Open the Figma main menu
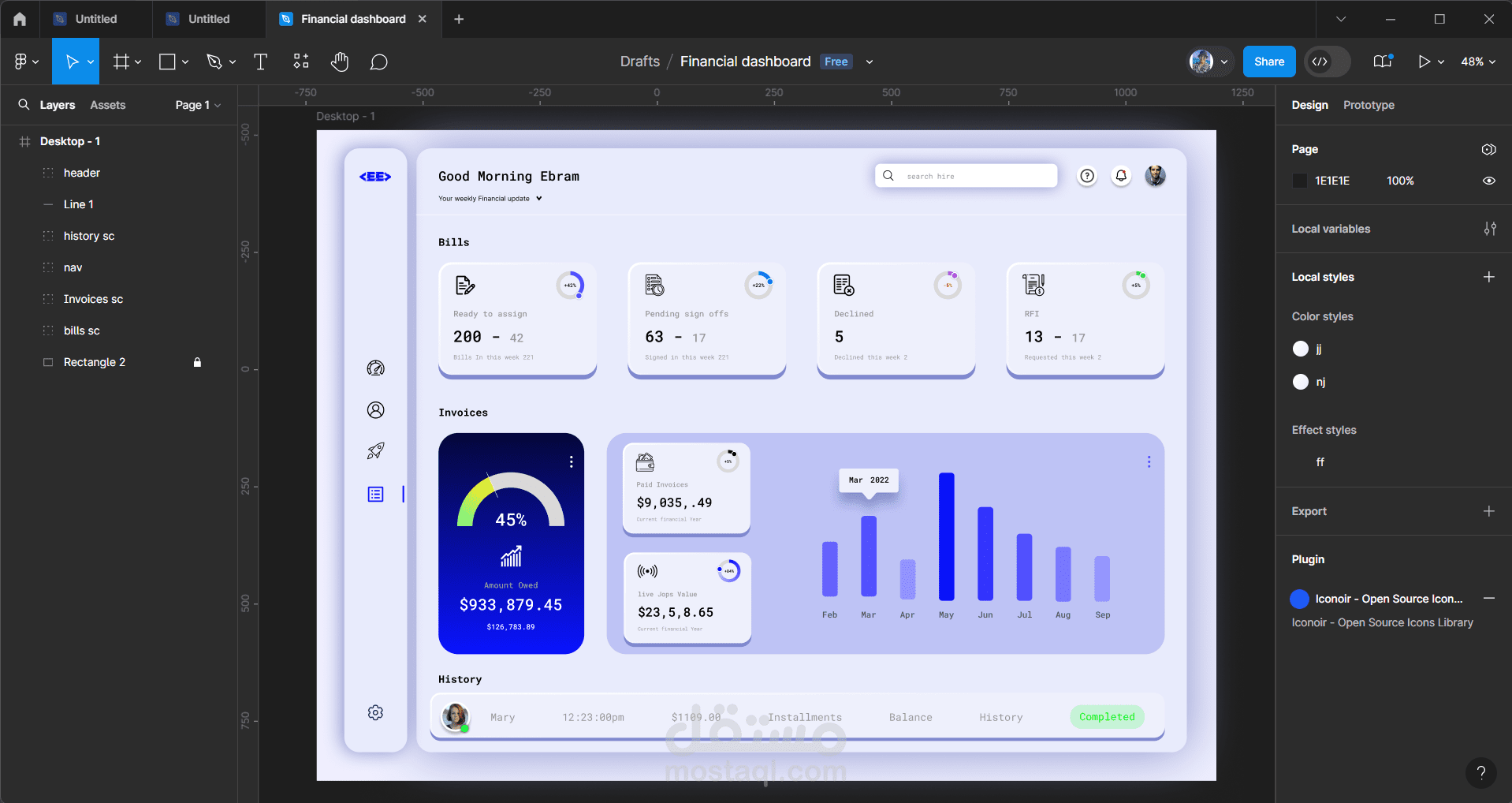The height and width of the screenshot is (803, 1512). [21, 62]
